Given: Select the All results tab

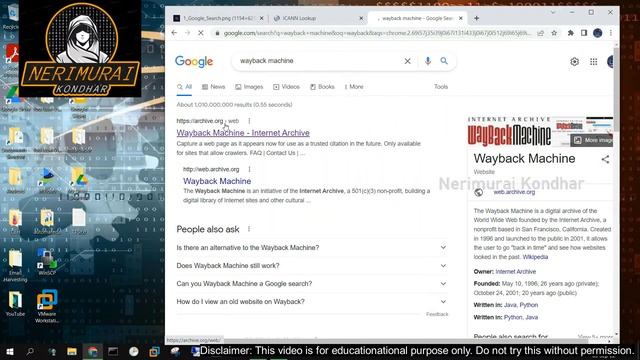Looking at the screenshot, I should coord(184,87).
